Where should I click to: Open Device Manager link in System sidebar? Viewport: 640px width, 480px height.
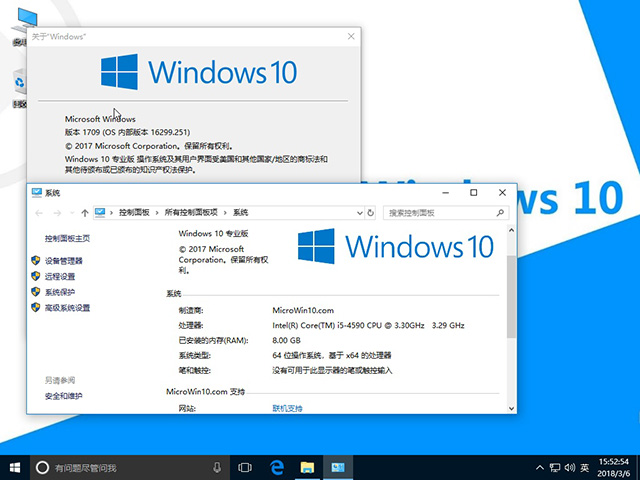tap(64, 261)
